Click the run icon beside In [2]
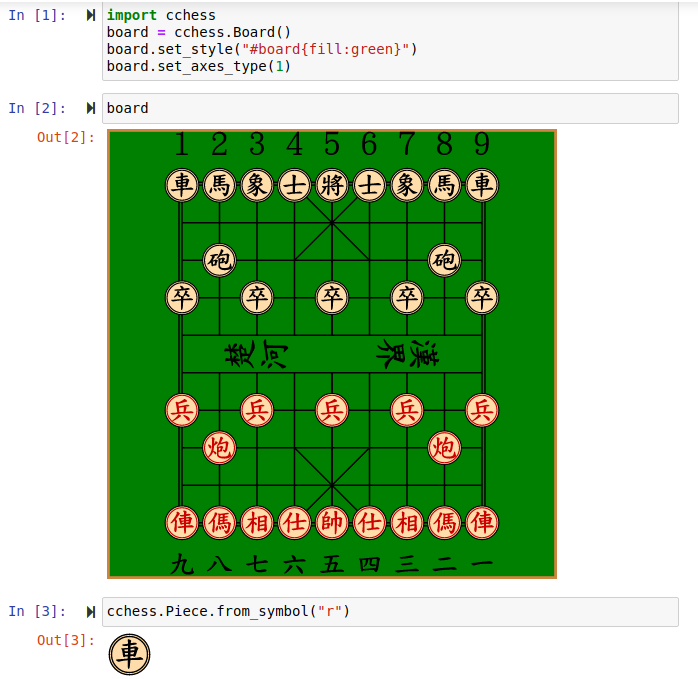The height and width of the screenshot is (679, 698). (x=91, y=108)
